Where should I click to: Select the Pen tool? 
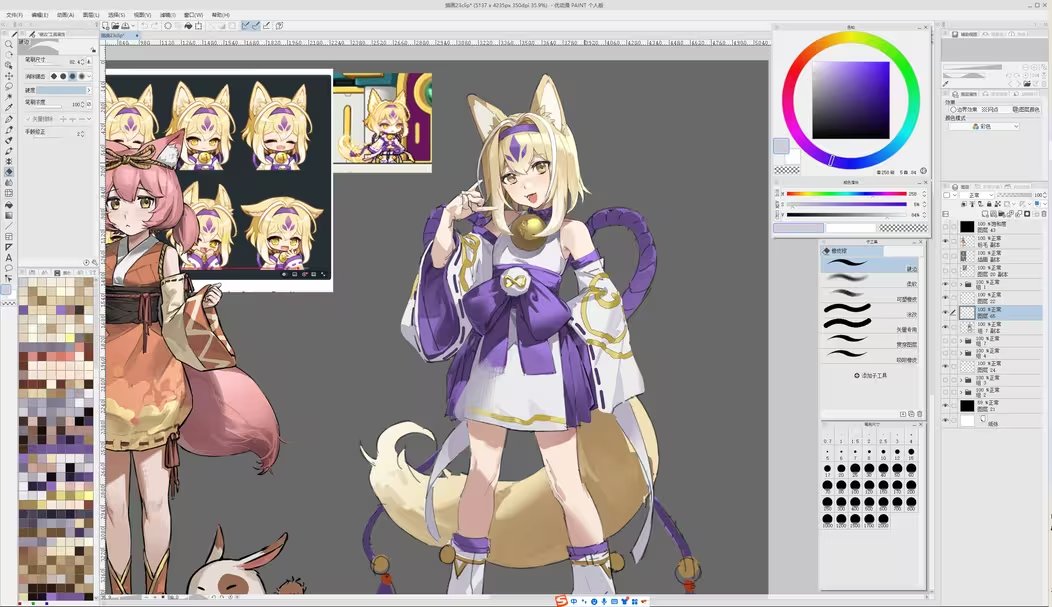pos(9,119)
